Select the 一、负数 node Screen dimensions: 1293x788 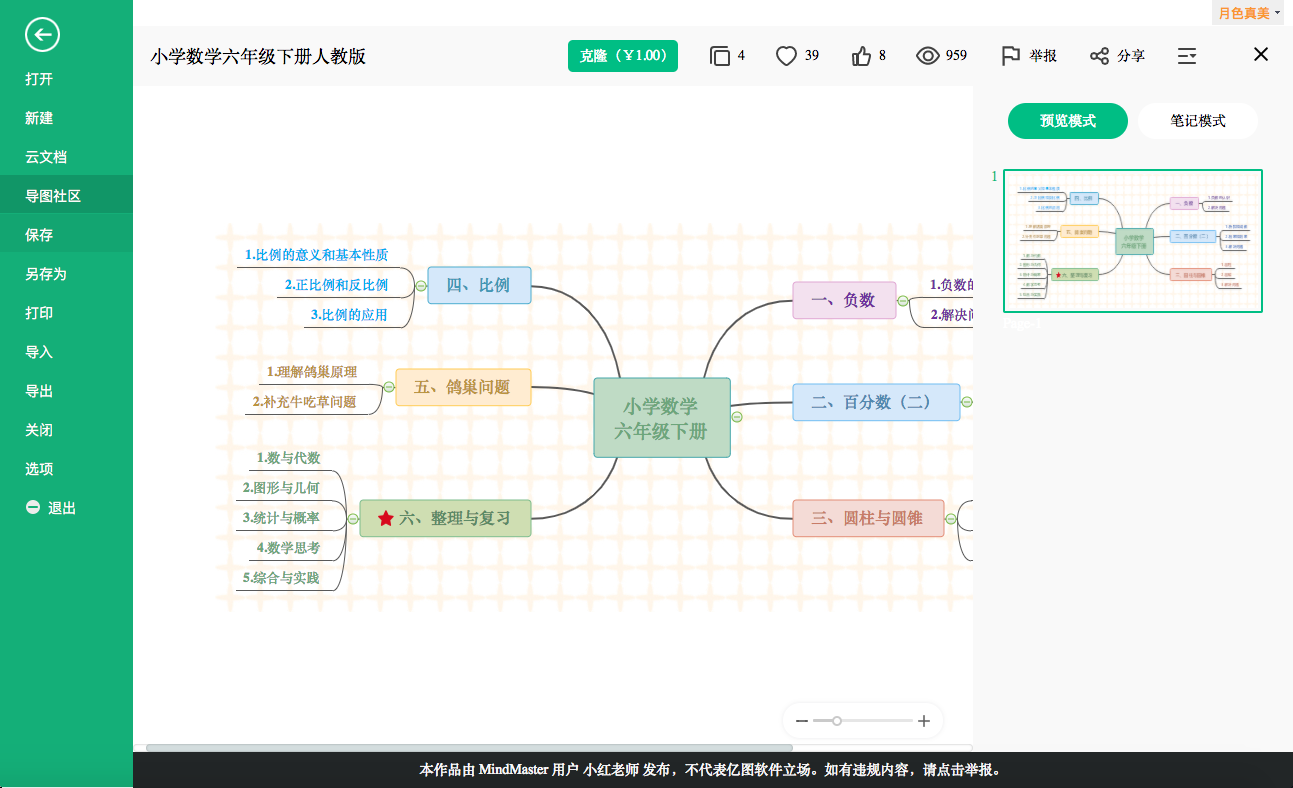(x=844, y=300)
